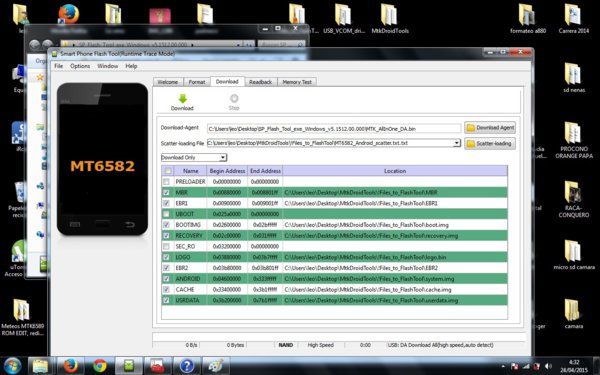This screenshot has height=375, width=600.
Task: Click the Location column header
Action: click(x=395, y=171)
